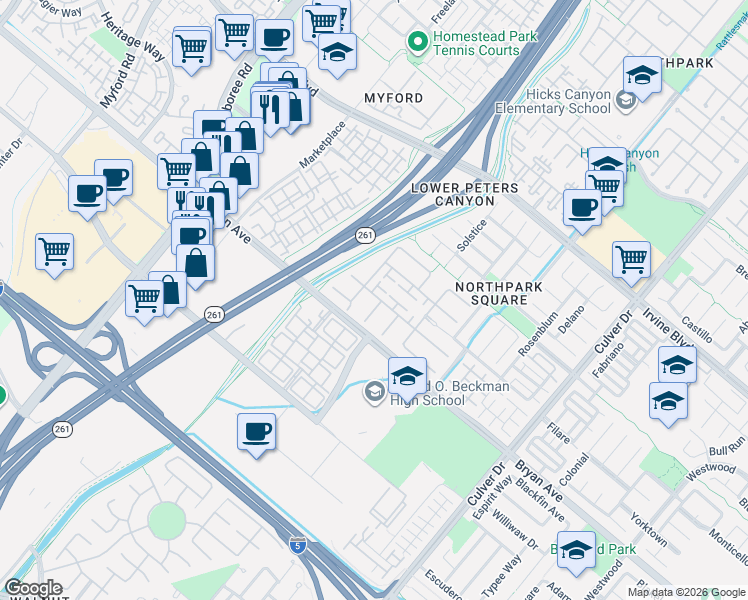
Task: Click the Hicks Canyon Elementary School label
Action: pyautogui.click(x=553, y=101)
